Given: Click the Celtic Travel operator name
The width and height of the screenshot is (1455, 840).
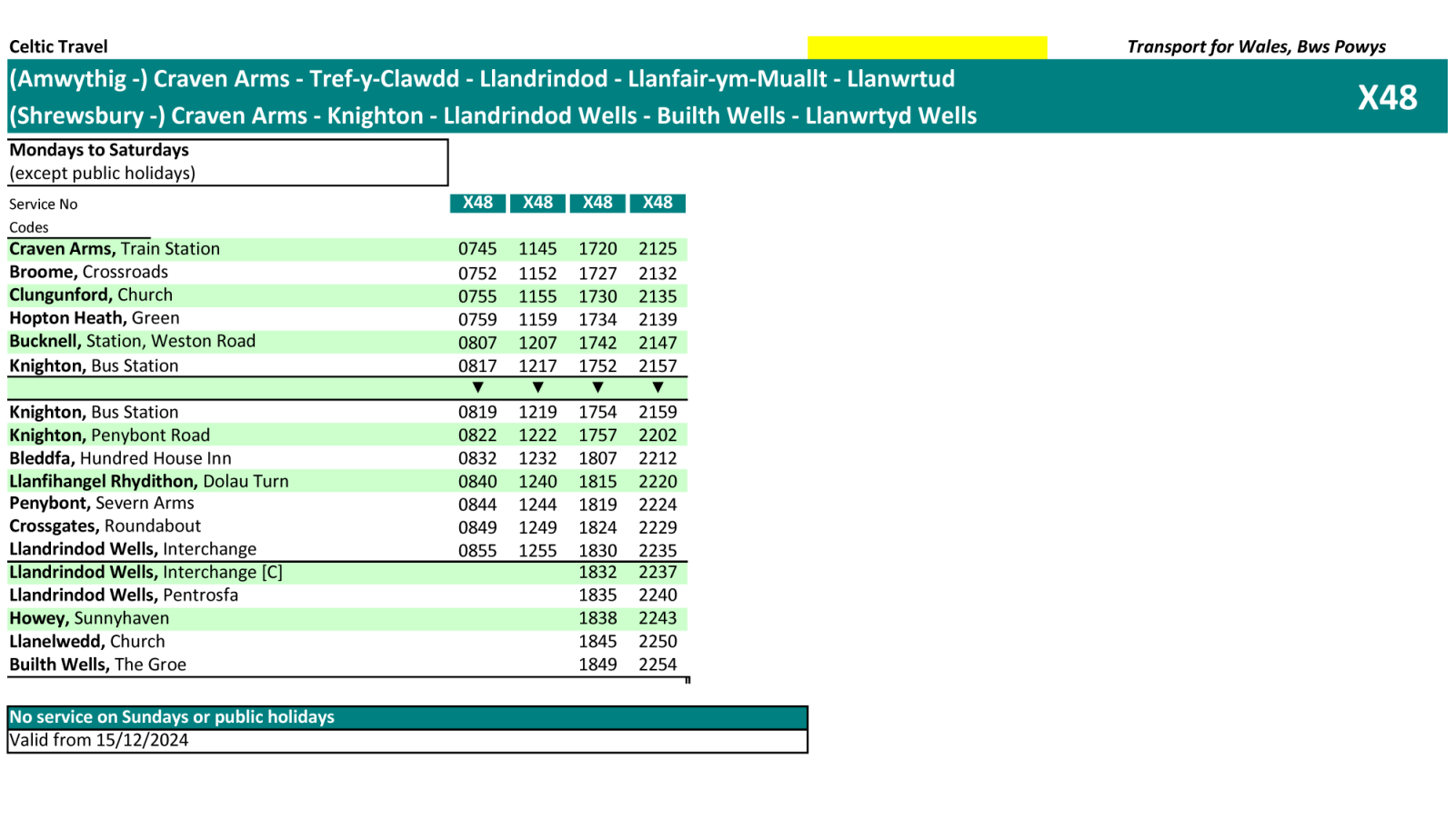Looking at the screenshot, I should tap(58, 46).
